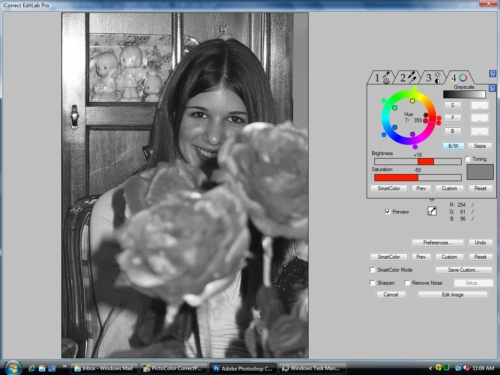This screenshot has height=375, width=500.
Task: Click the Setup button
Action: (473, 283)
